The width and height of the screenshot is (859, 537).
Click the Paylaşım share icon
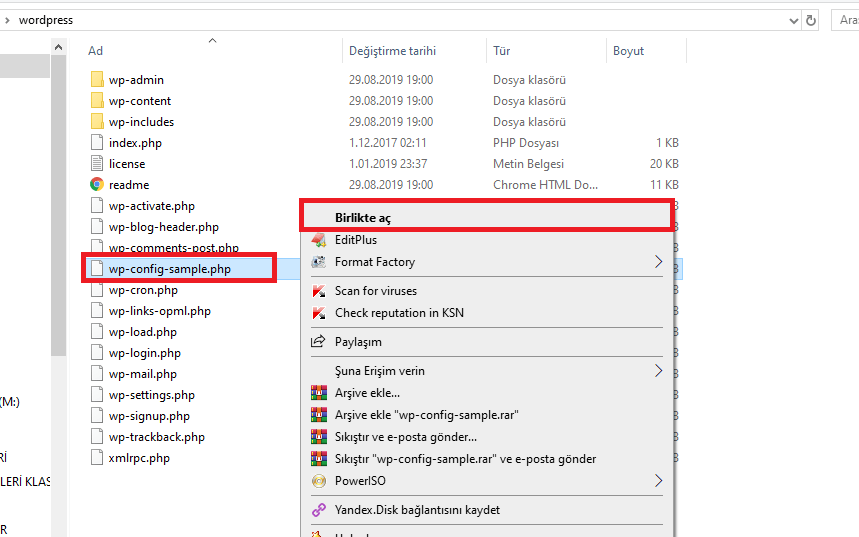319,342
